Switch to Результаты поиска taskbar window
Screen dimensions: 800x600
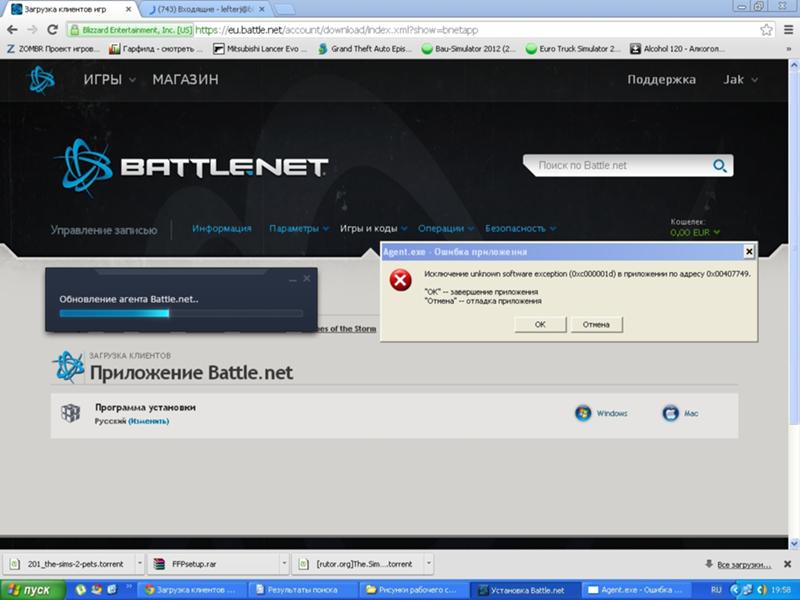[x=301, y=590]
